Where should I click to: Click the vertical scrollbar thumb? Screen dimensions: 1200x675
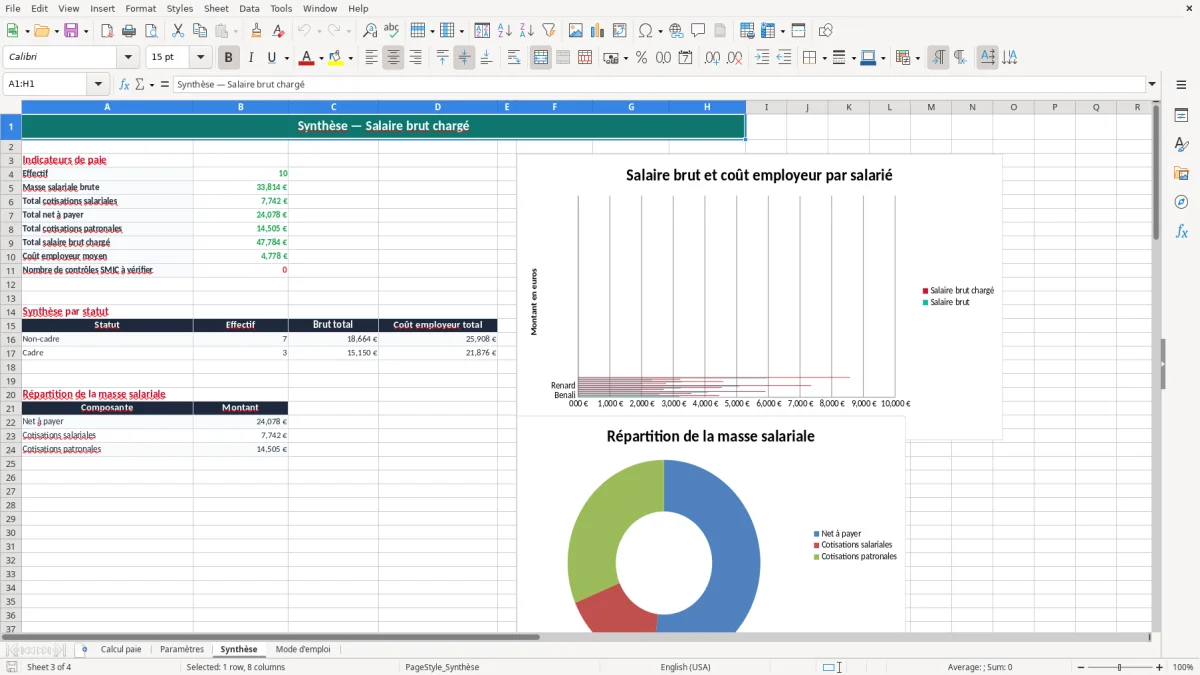(x=1156, y=171)
